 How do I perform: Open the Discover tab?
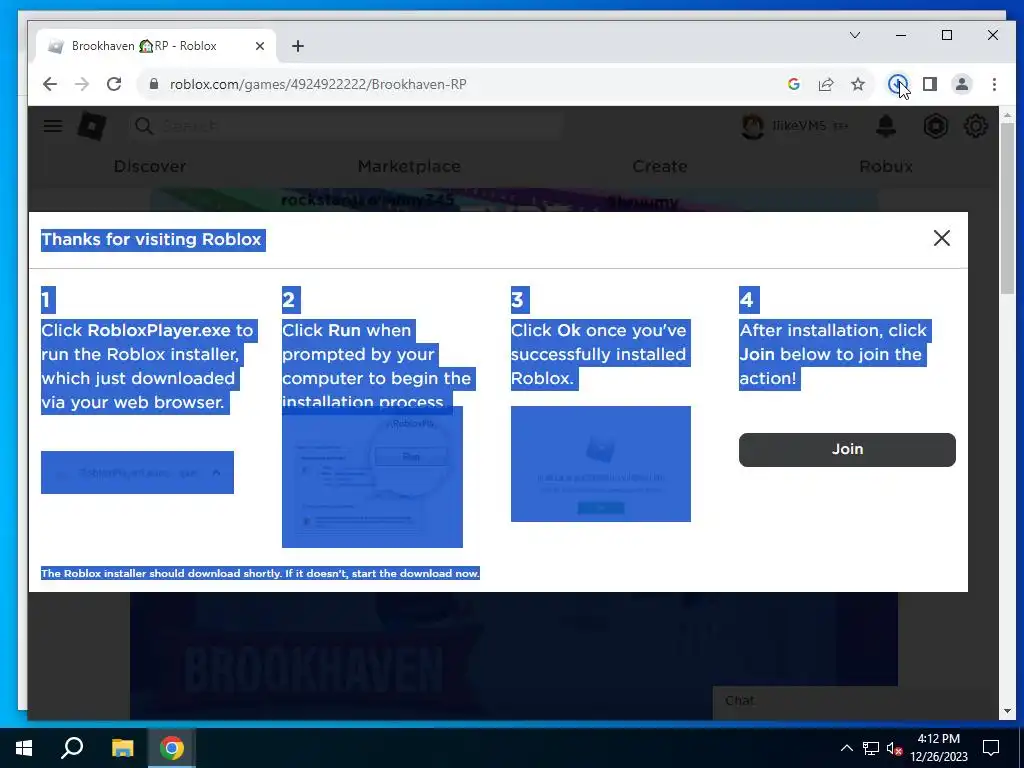pyautogui.click(x=150, y=167)
